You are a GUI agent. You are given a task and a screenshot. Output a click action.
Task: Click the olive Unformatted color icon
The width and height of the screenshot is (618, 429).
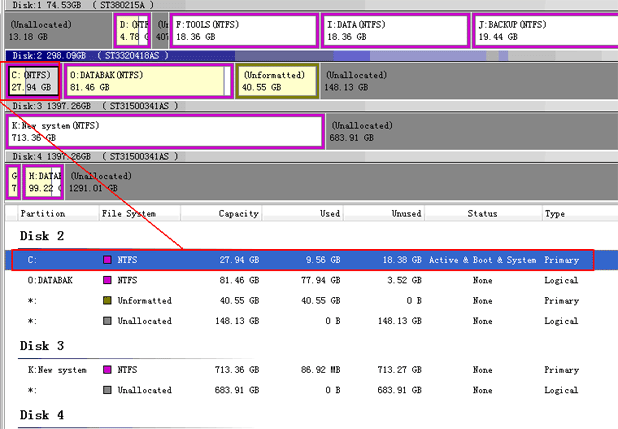107,301
